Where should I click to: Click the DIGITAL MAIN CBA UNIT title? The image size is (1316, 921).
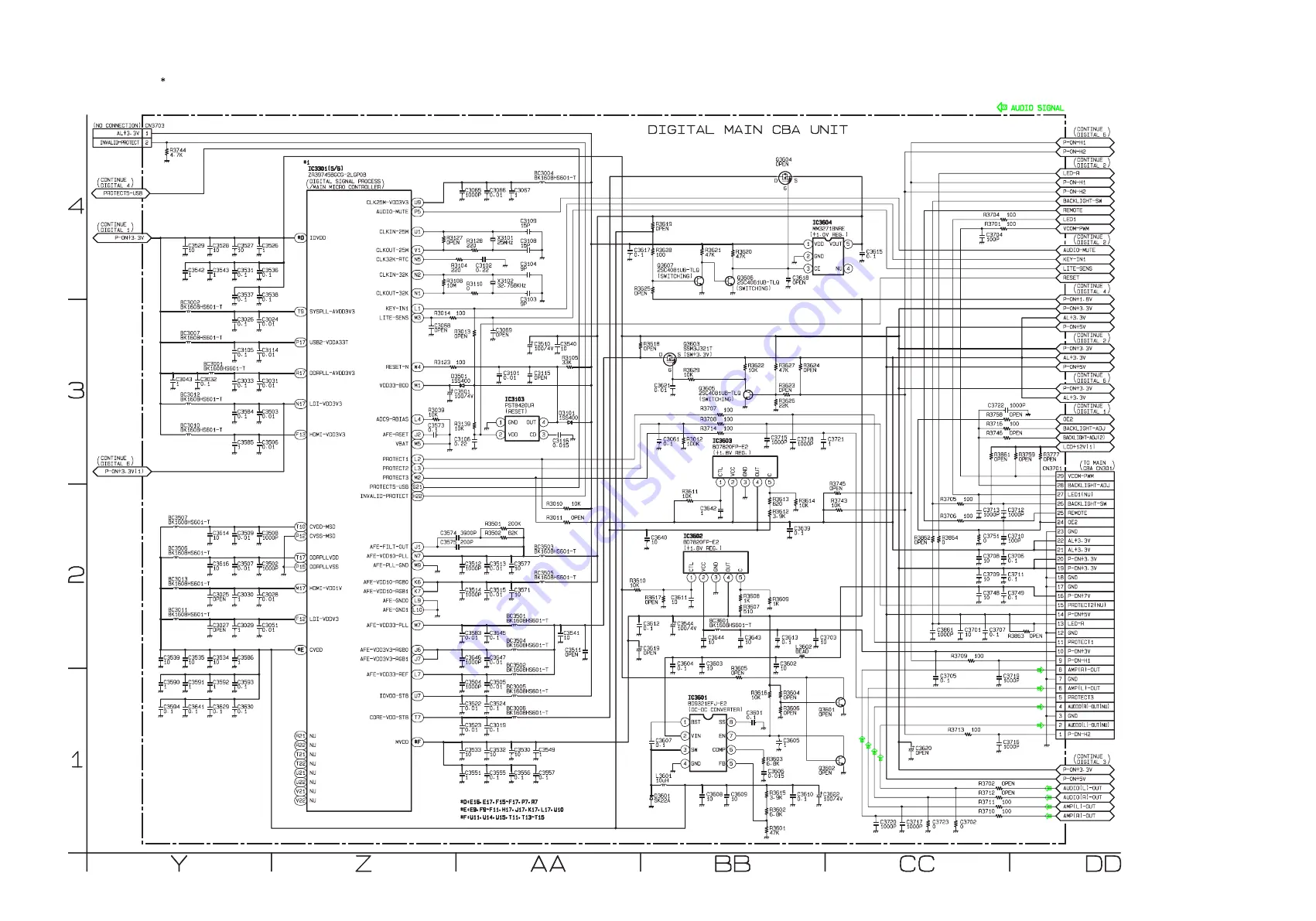point(747,130)
